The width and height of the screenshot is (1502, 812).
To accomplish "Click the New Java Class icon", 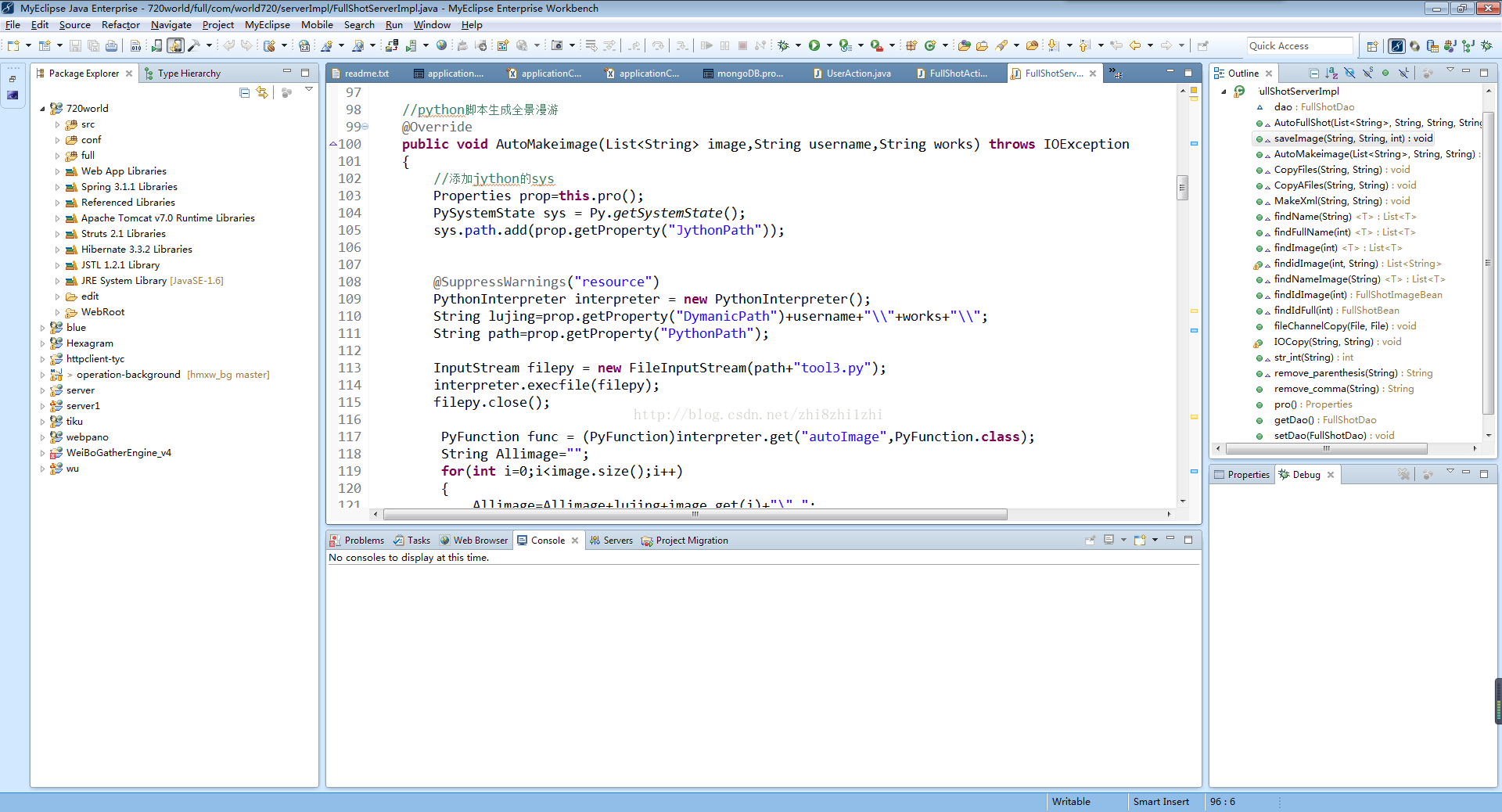I will click(x=930, y=45).
